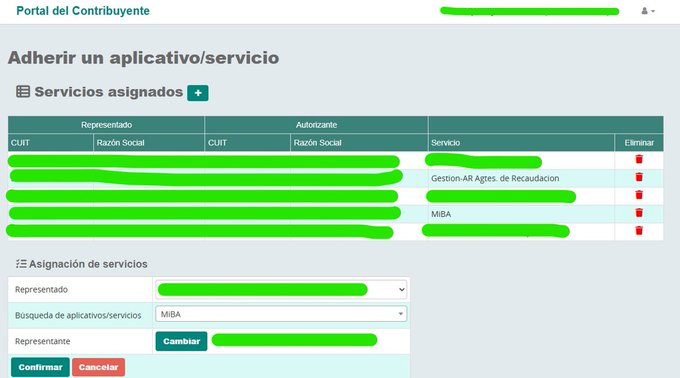Click the Cancelar button

[98, 367]
